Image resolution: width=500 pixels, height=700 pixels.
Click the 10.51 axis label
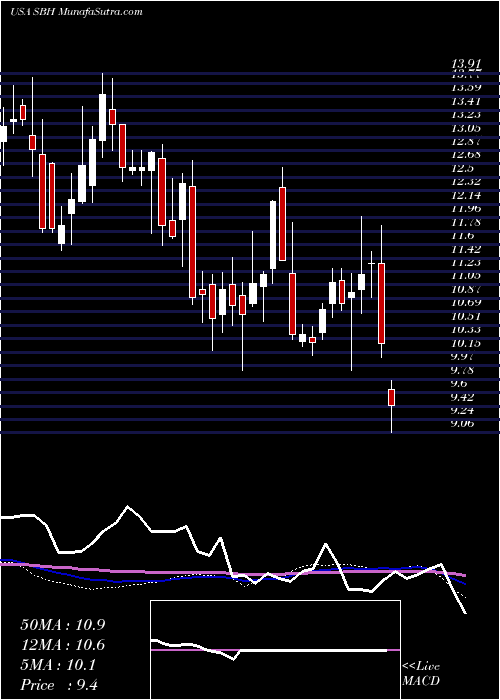click(467, 317)
